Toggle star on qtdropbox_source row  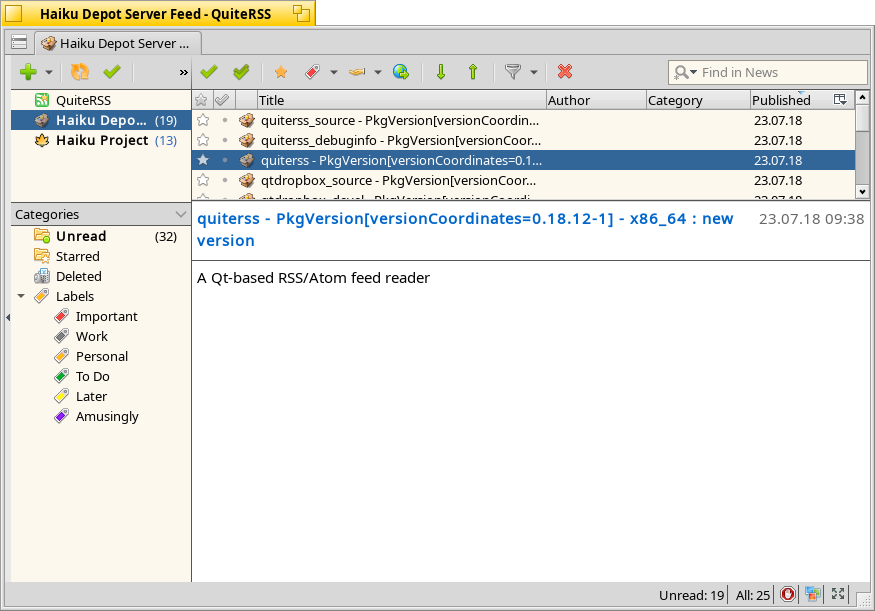tap(203, 181)
